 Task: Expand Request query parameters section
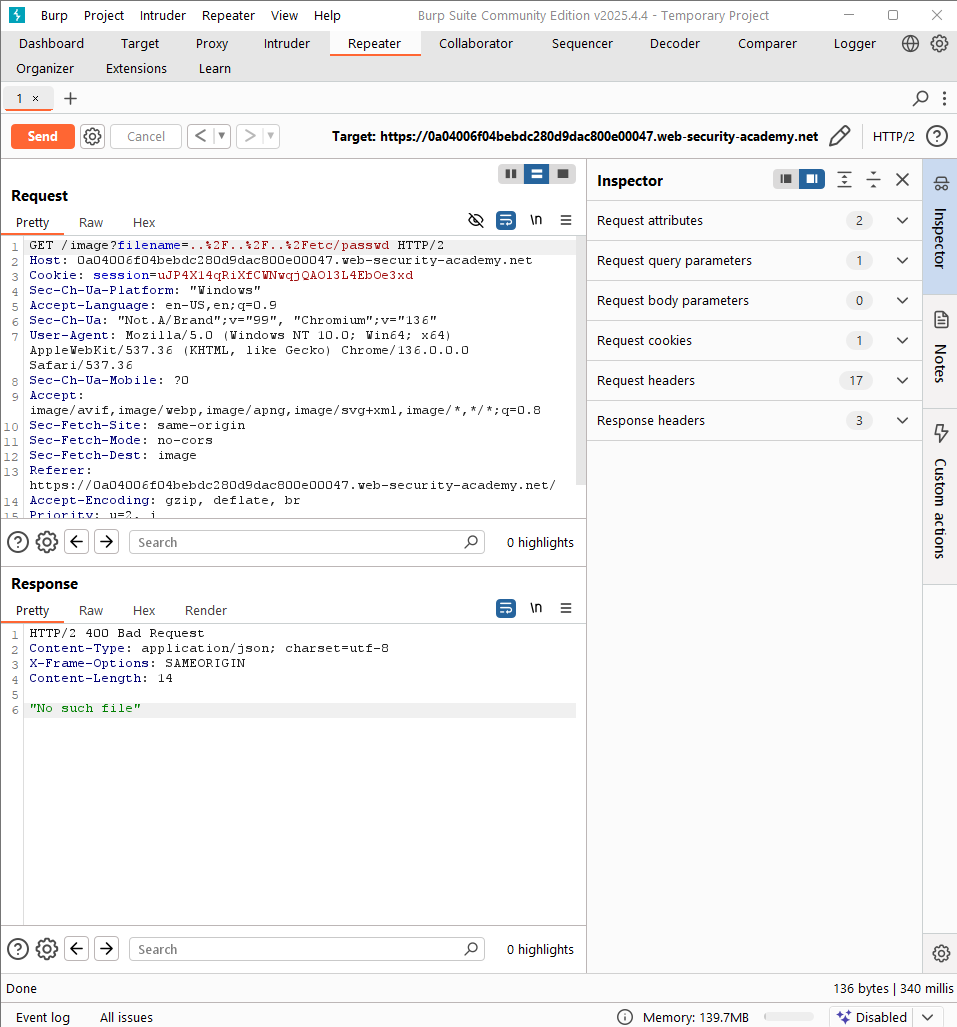[x=754, y=261]
